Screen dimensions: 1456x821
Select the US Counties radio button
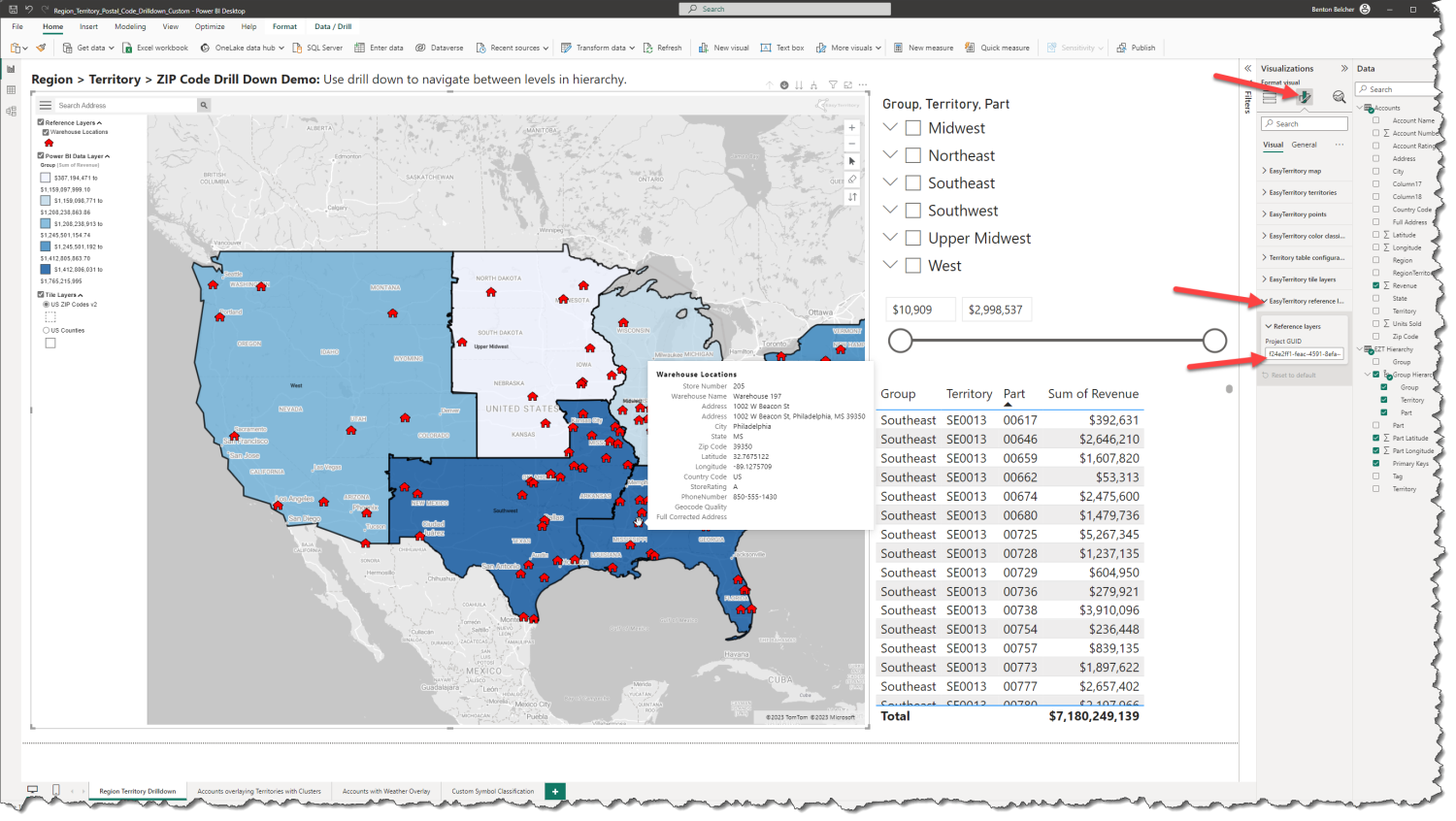point(46,329)
